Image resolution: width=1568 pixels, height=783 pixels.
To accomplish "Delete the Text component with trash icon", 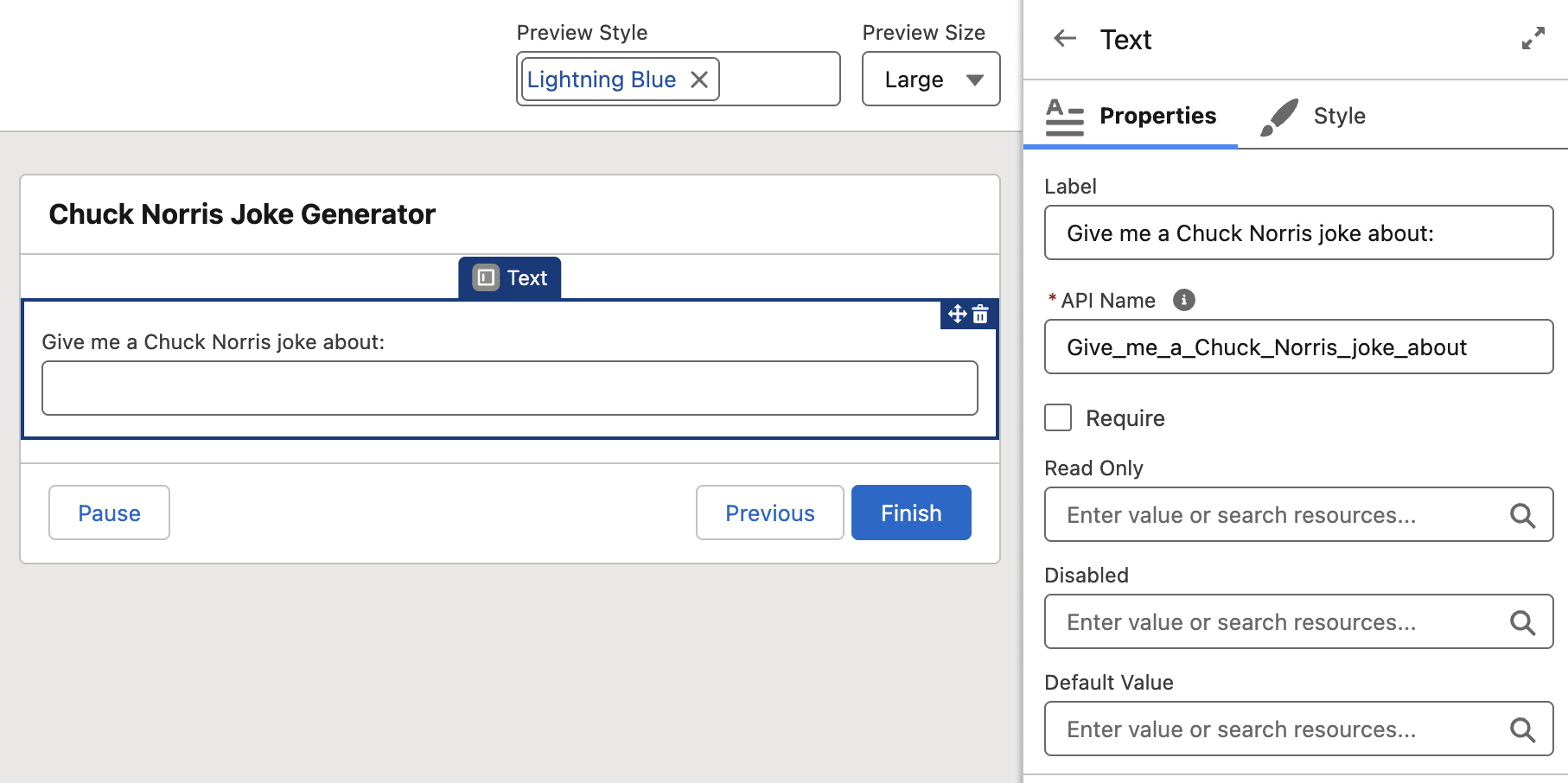I will (980, 314).
